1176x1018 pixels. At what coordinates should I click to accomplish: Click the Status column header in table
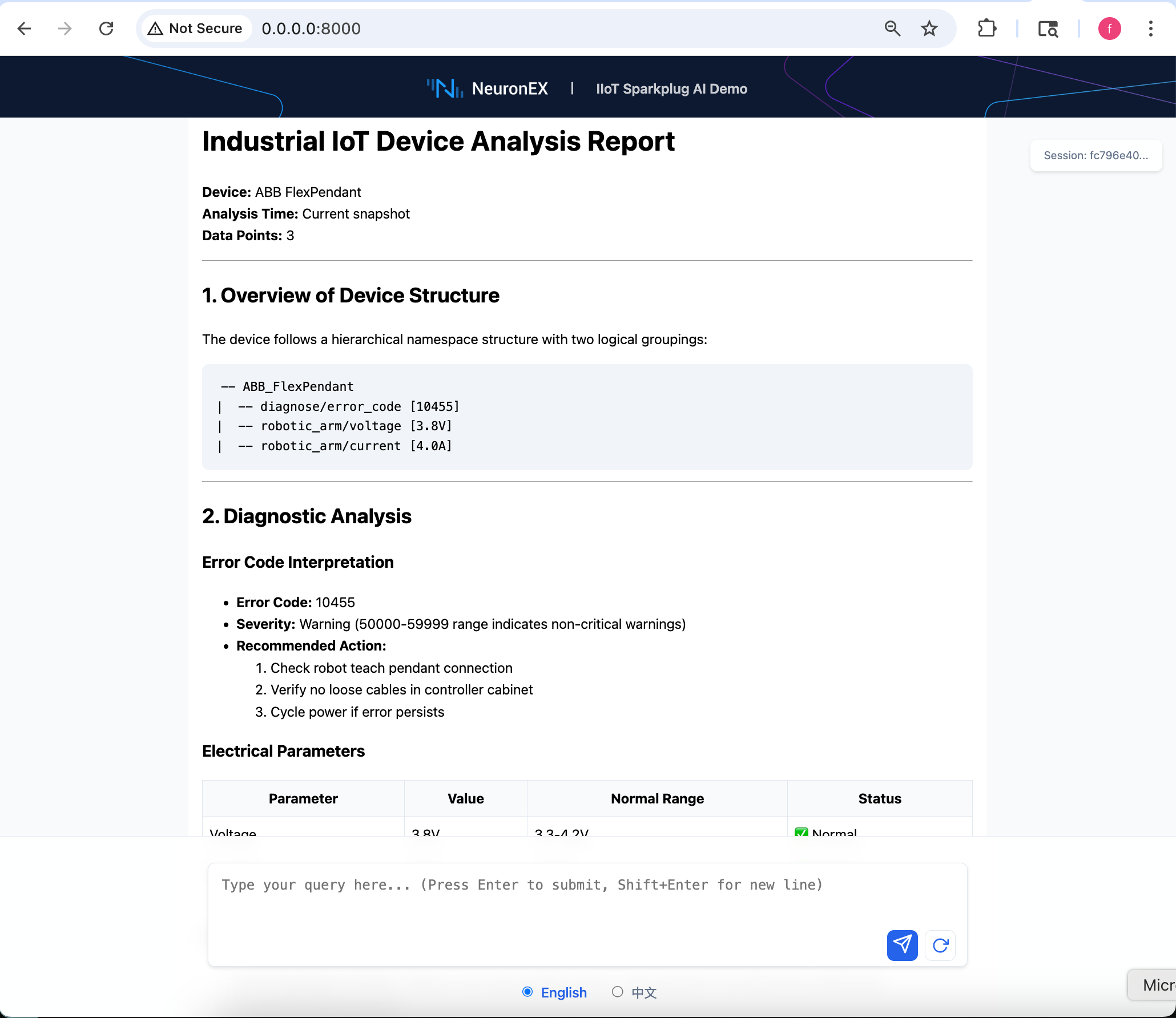tap(879, 798)
